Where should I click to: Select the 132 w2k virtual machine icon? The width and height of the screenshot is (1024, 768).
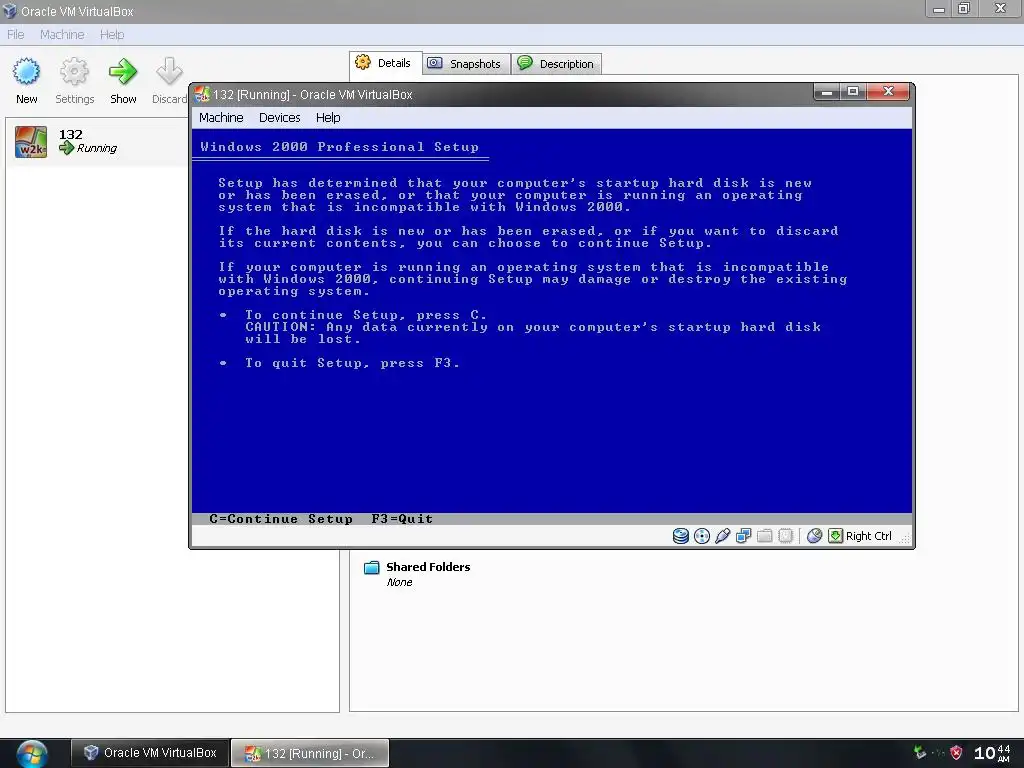point(31,142)
